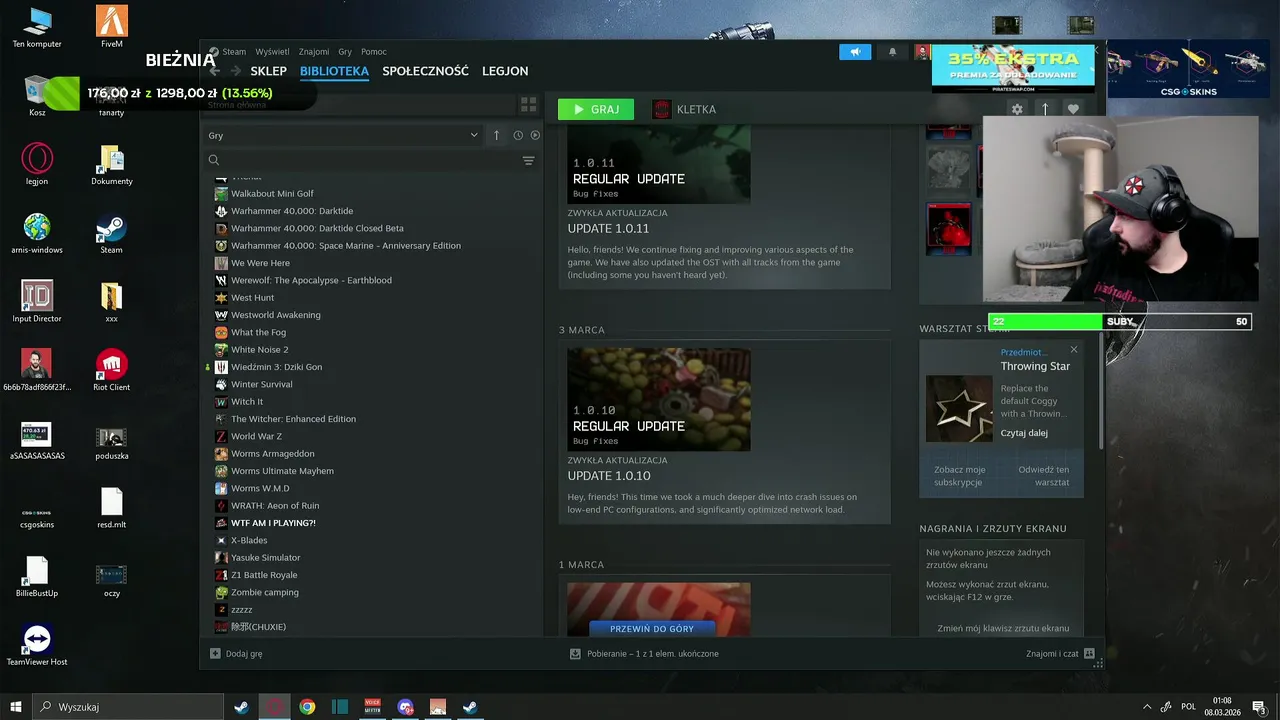Select Zombie camping in library
The image size is (1280, 720).
click(265, 592)
